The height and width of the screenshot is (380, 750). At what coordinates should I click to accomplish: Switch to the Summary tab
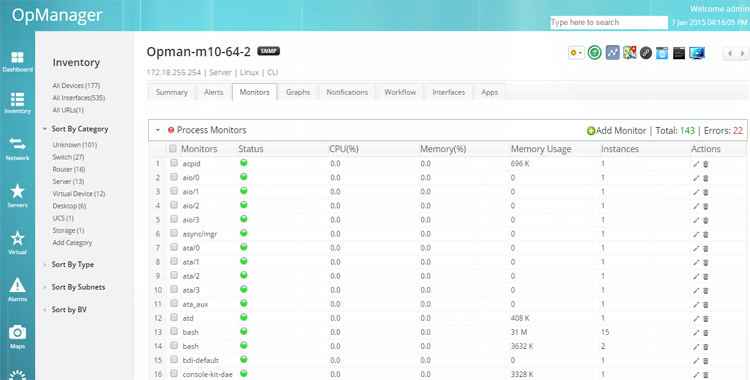point(172,92)
